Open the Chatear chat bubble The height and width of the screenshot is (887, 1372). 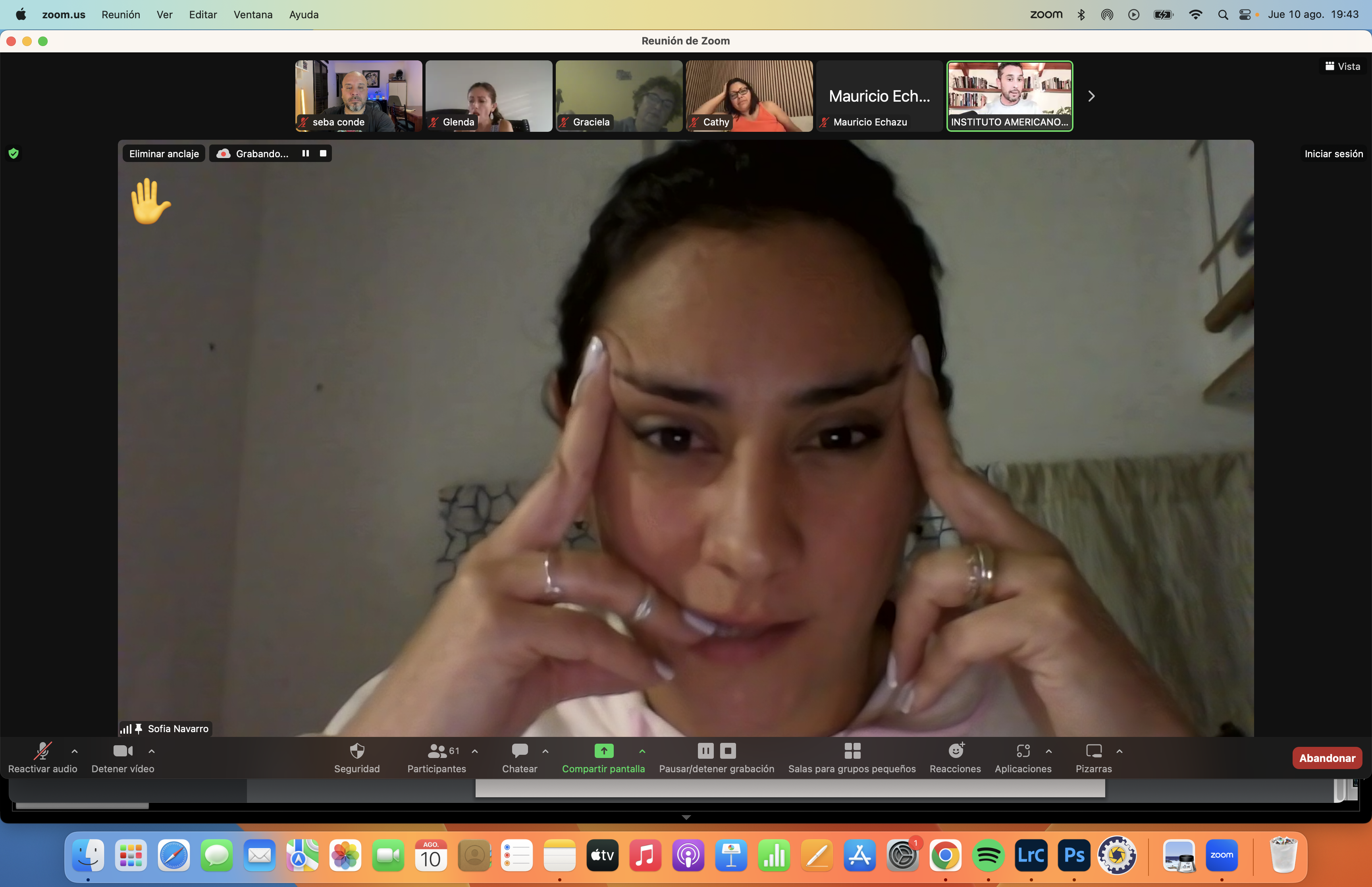519,751
